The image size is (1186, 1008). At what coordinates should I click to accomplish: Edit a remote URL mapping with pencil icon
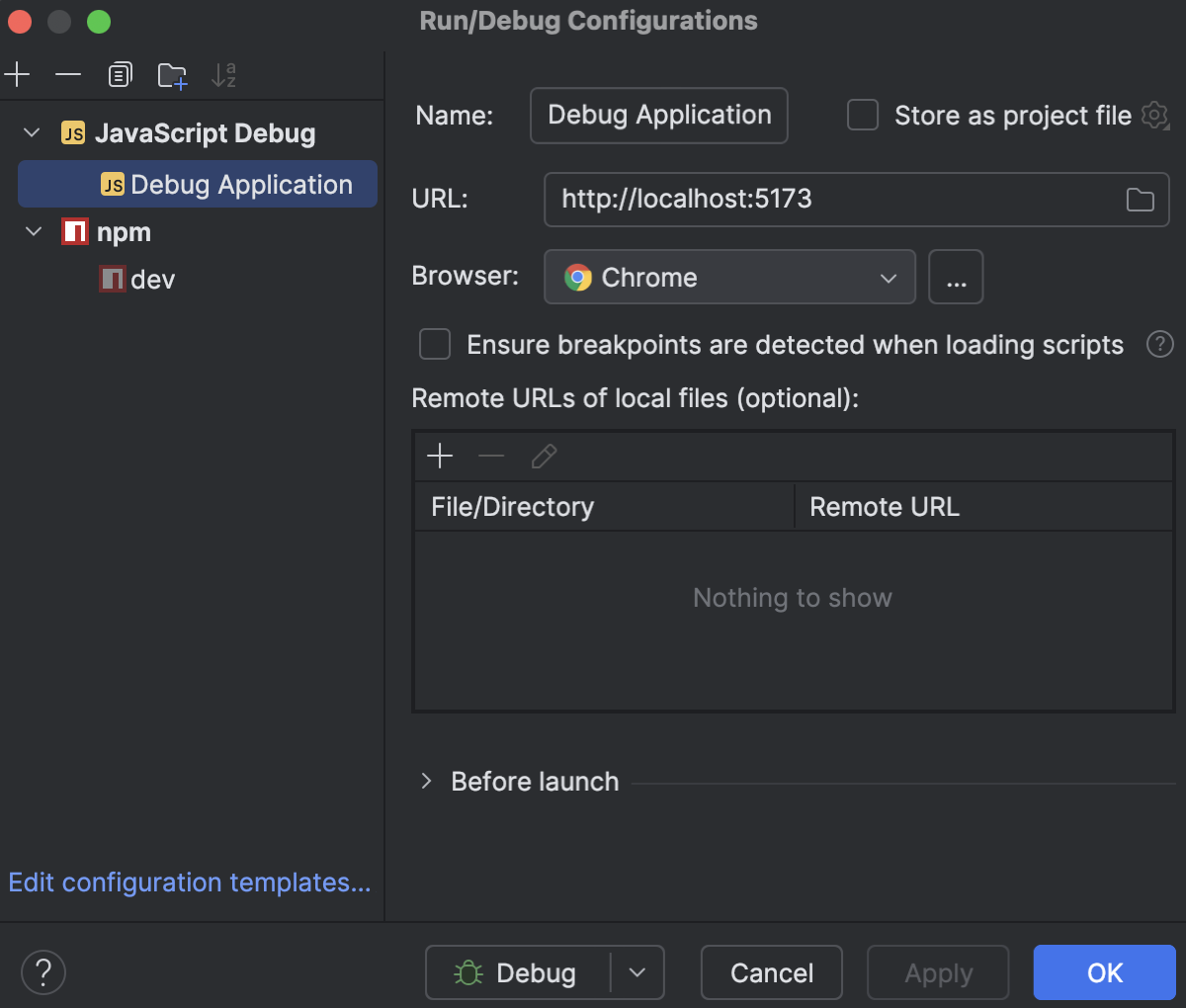543,456
